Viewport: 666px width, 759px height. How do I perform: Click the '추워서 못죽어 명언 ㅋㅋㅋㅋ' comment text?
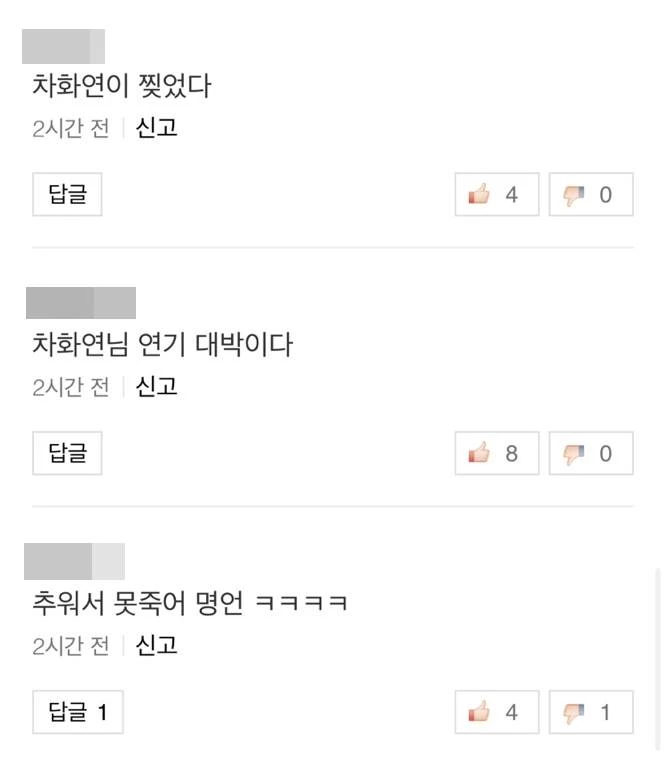click(x=190, y=604)
